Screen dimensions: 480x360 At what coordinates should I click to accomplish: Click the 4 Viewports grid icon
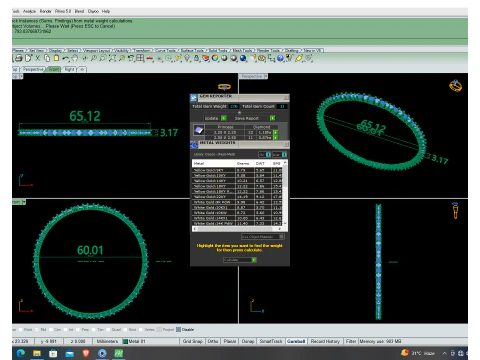click(x=140, y=58)
